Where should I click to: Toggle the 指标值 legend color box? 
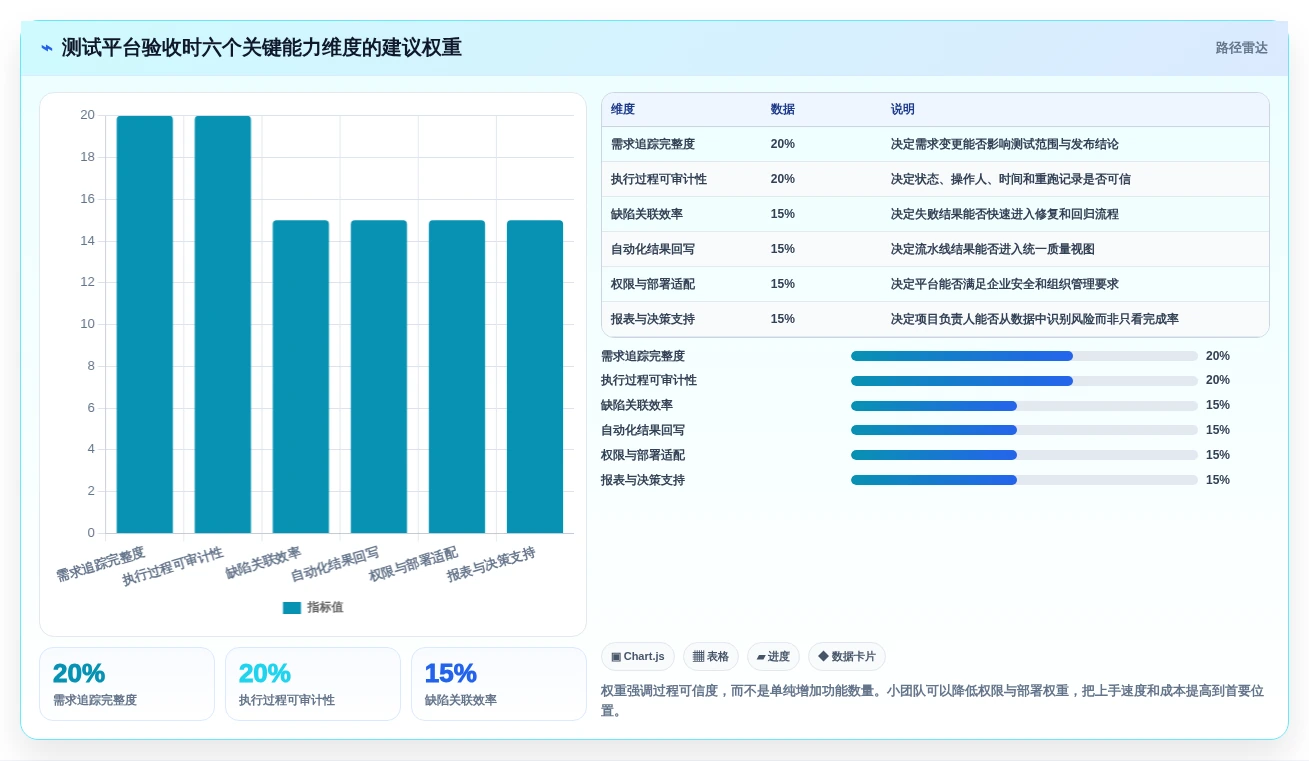292,608
